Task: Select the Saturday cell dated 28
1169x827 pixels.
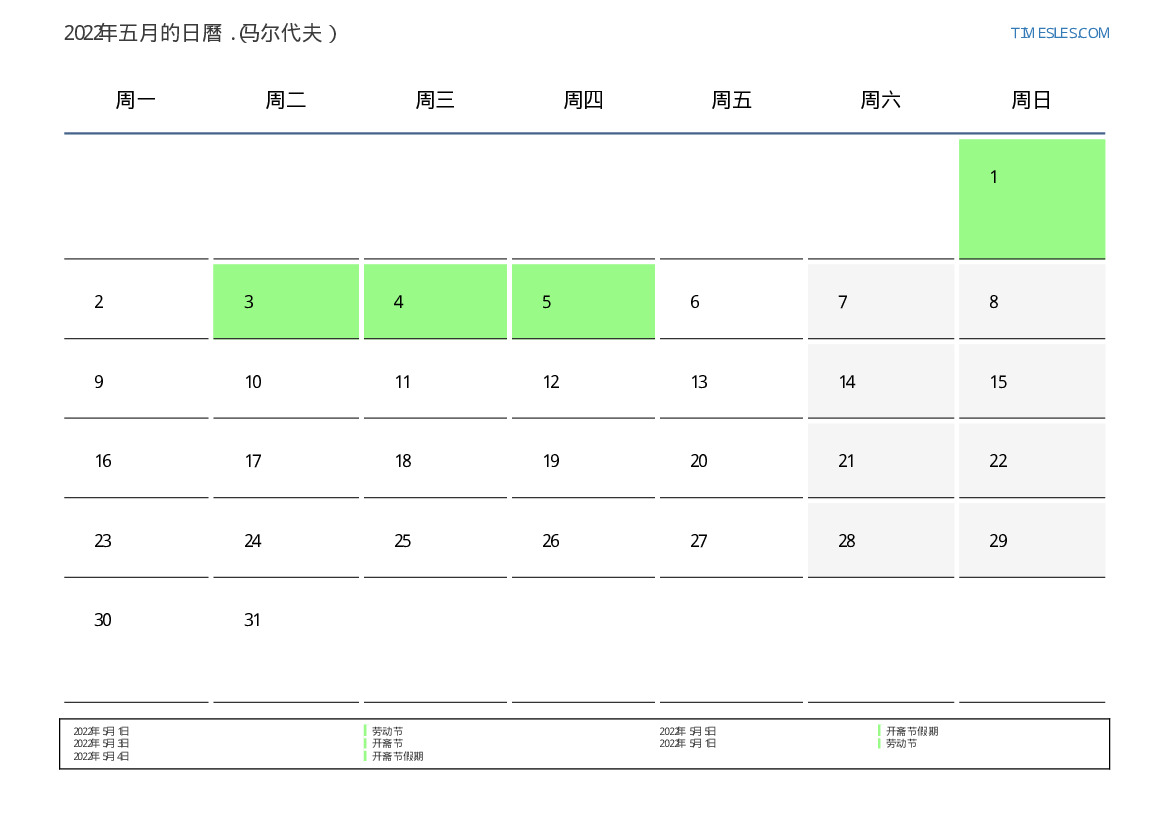Action: point(880,540)
